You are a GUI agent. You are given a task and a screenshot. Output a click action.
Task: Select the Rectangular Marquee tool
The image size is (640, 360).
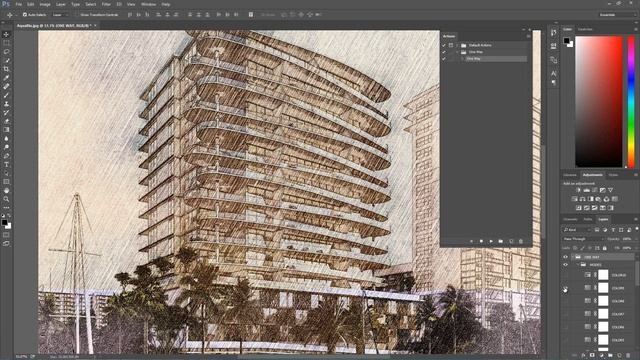click(x=6, y=43)
